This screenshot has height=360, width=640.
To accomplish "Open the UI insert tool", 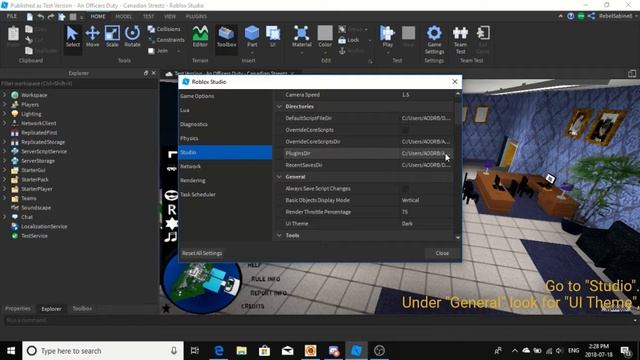I will coord(273,37).
